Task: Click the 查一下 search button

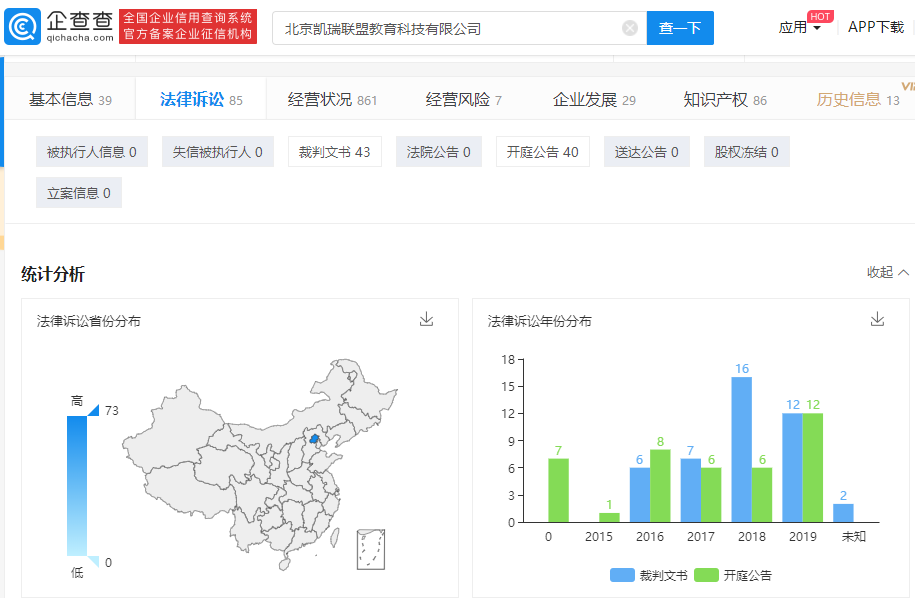Action: 680,28
